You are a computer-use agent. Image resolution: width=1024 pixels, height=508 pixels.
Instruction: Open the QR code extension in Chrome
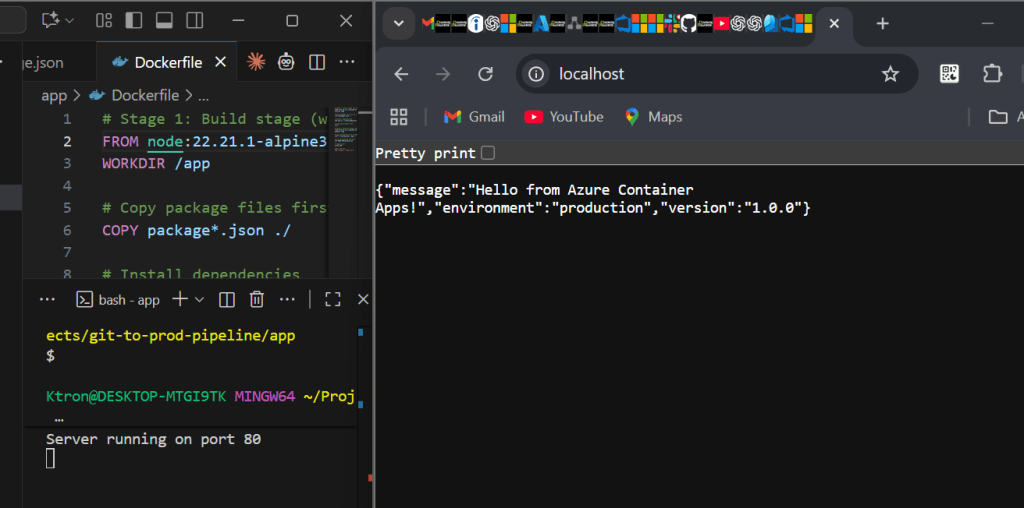(x=949, y=74)
